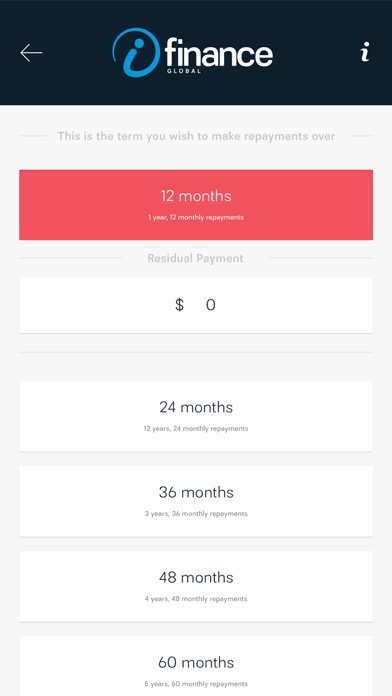Screen dimensions: 392x696
Task: Click the small 'GLOBAL' logo text
Action: [184, 71]
